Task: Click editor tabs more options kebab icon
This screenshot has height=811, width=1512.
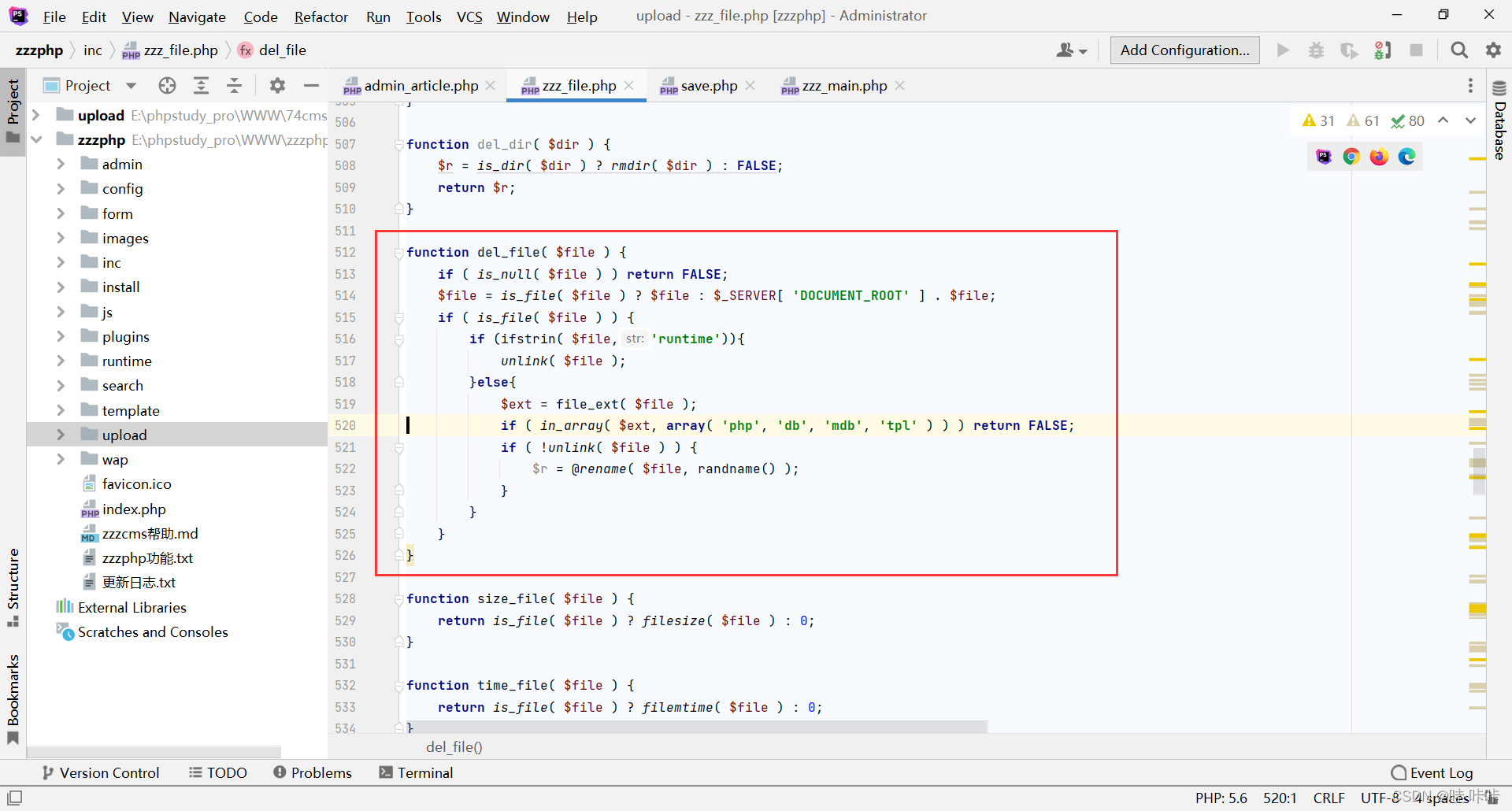Action: point(1470,85)
